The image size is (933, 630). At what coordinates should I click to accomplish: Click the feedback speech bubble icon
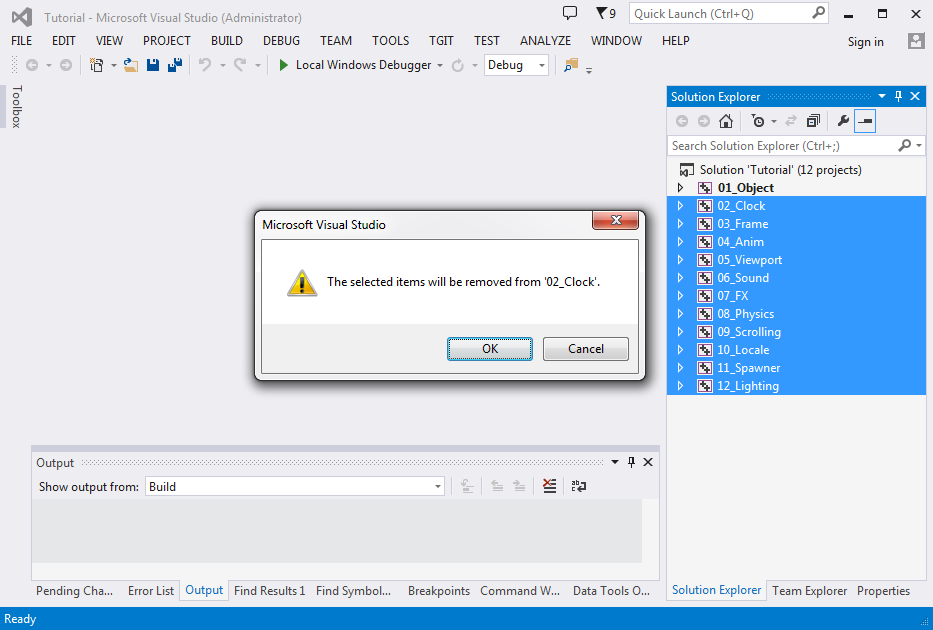(570, 13)
